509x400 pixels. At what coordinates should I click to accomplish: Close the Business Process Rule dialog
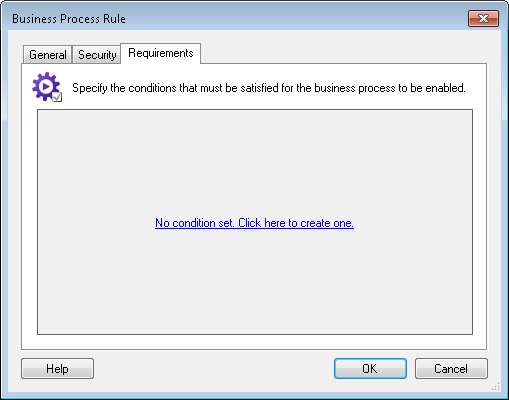point(483,18)
